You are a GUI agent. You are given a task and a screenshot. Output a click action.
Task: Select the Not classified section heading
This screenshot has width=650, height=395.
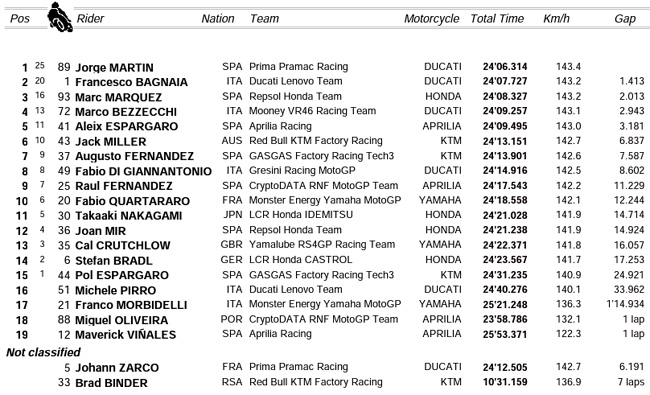(43, 352)
